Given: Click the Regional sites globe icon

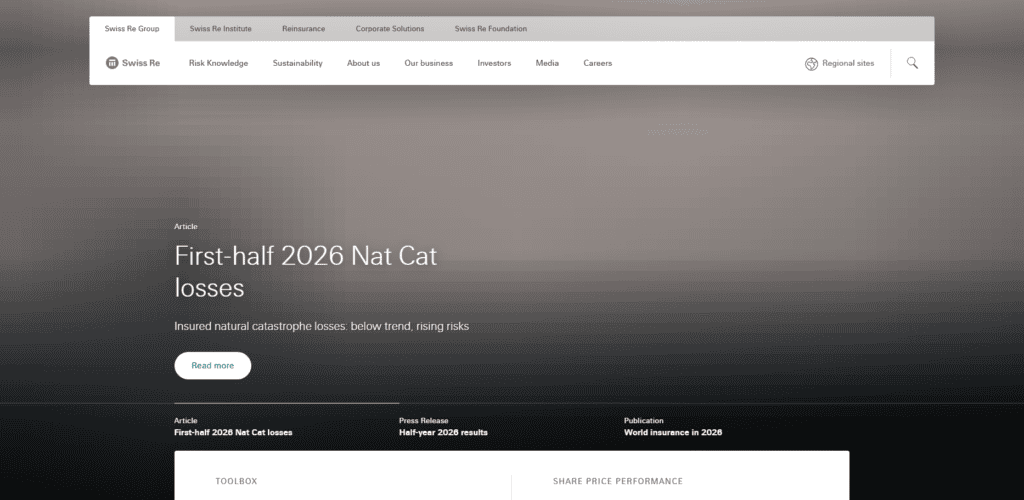Looking at the screenshot, I should (811, 63).
